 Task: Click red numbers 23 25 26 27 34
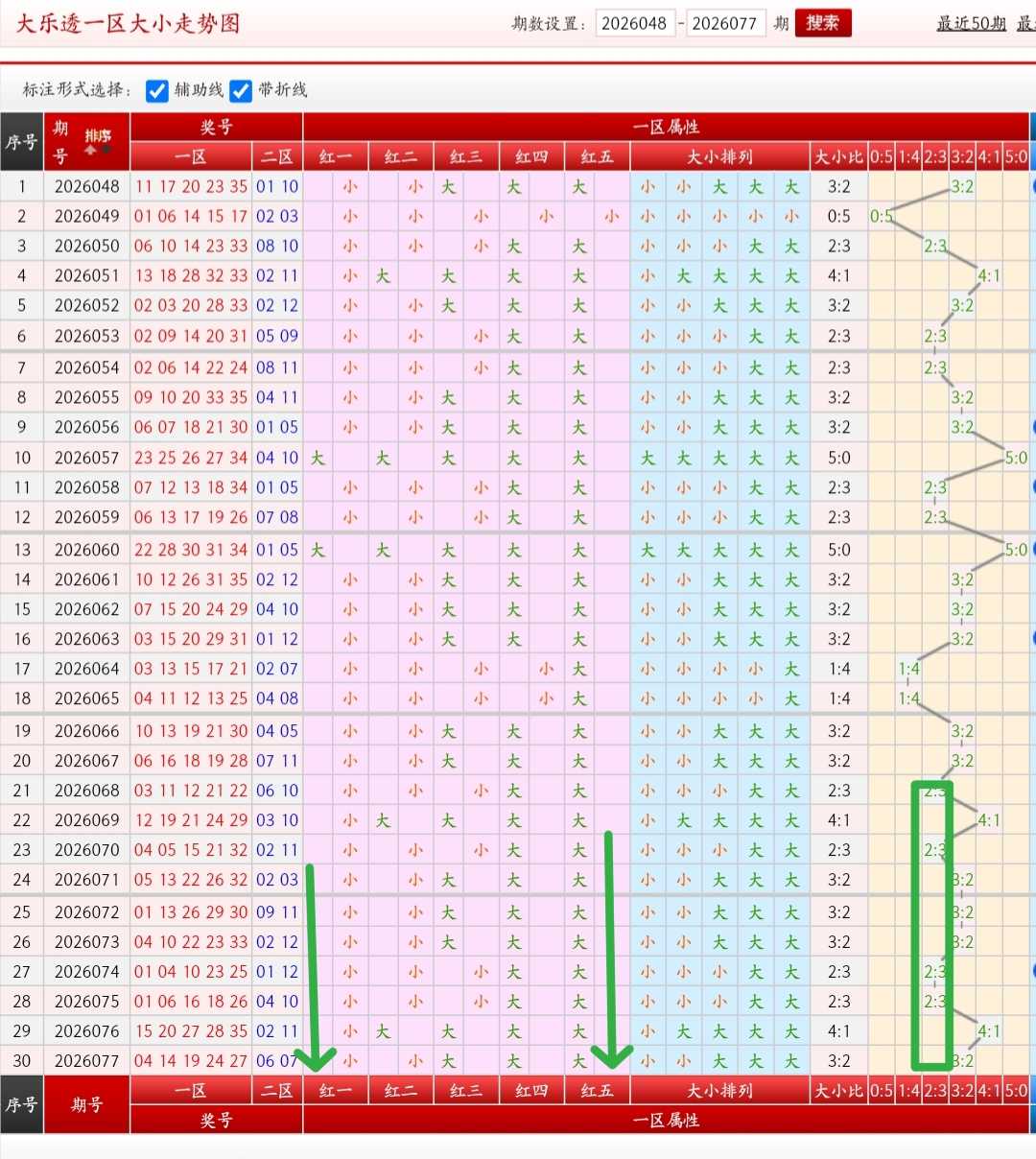click(x=191, y=458)
